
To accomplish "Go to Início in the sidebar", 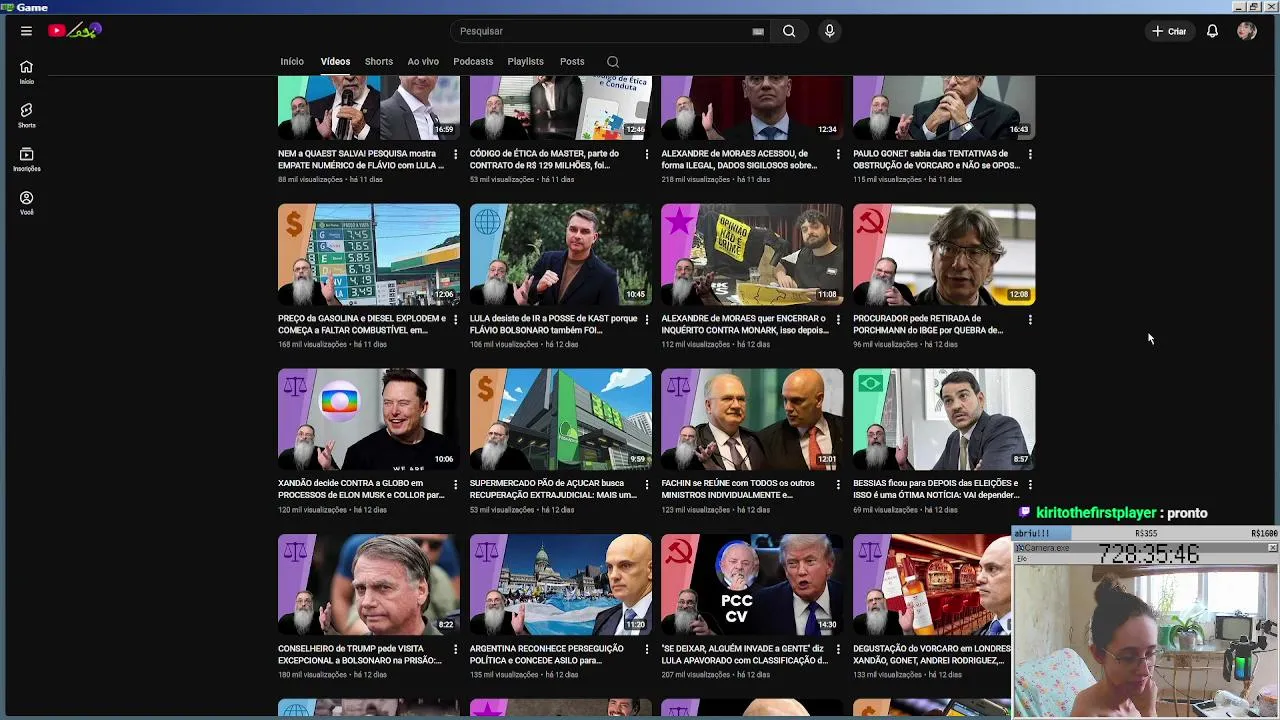I will point(27,71).
